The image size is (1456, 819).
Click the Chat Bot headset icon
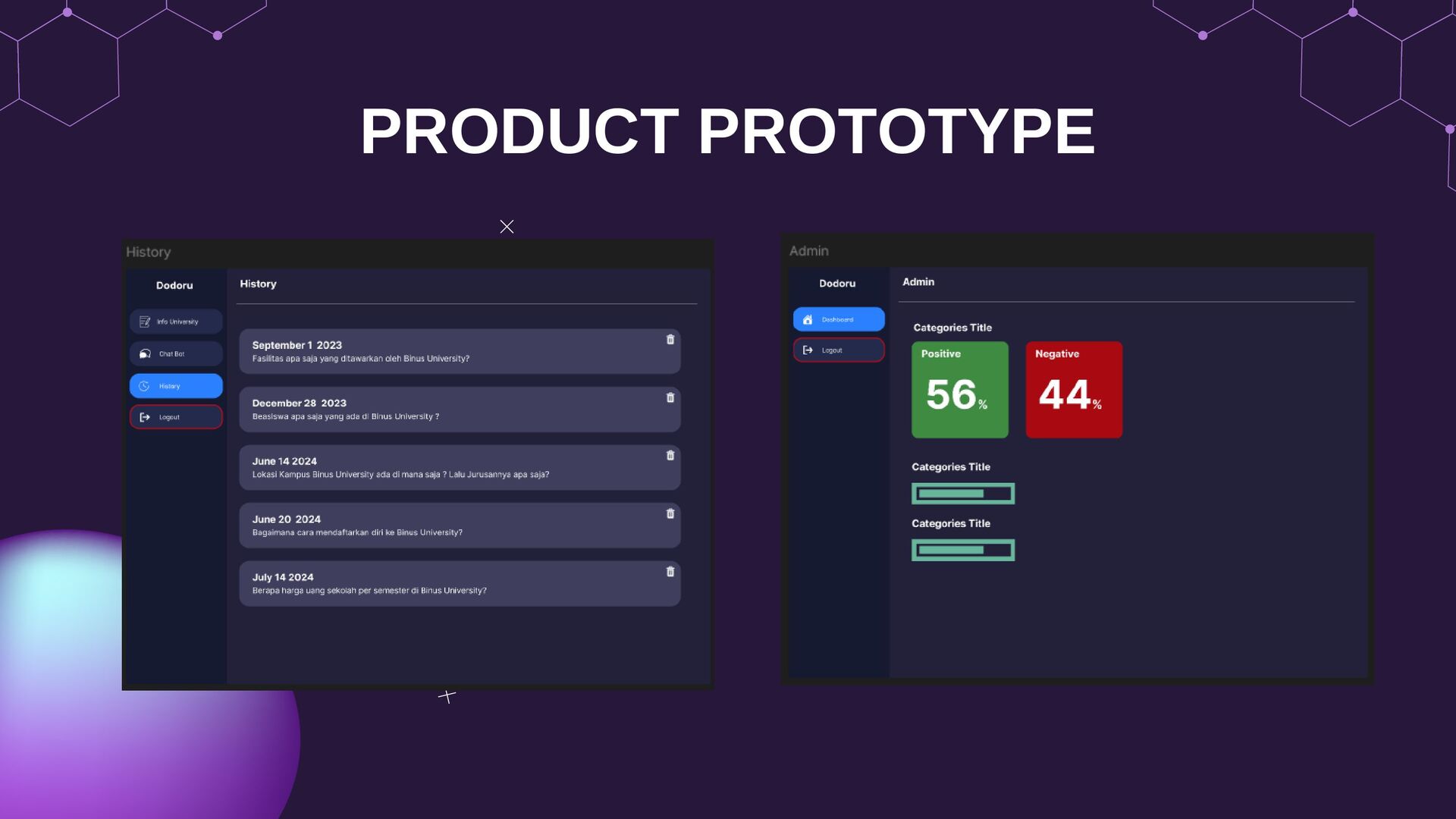[x=145, y=354]
